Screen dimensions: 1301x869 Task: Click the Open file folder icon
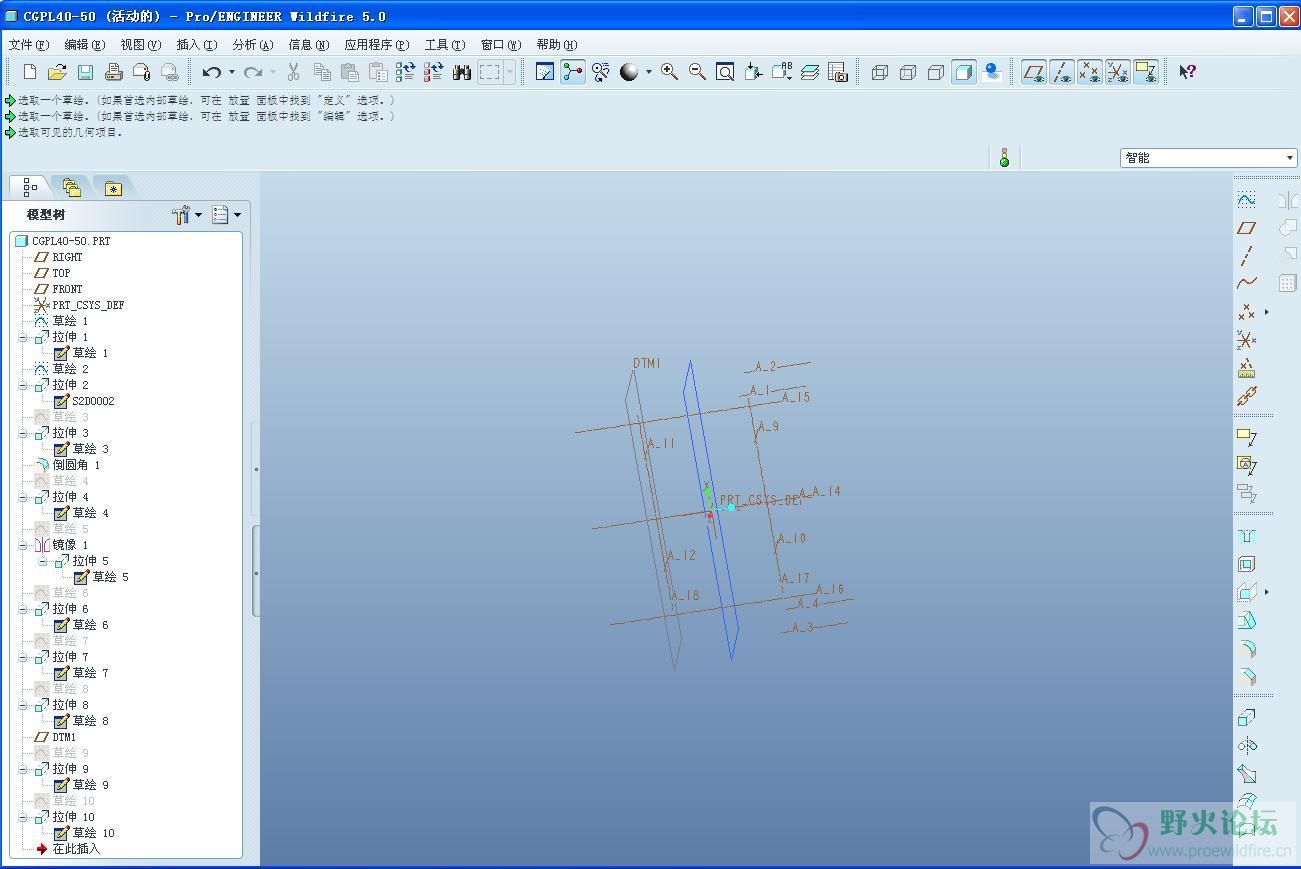(58, 72)
